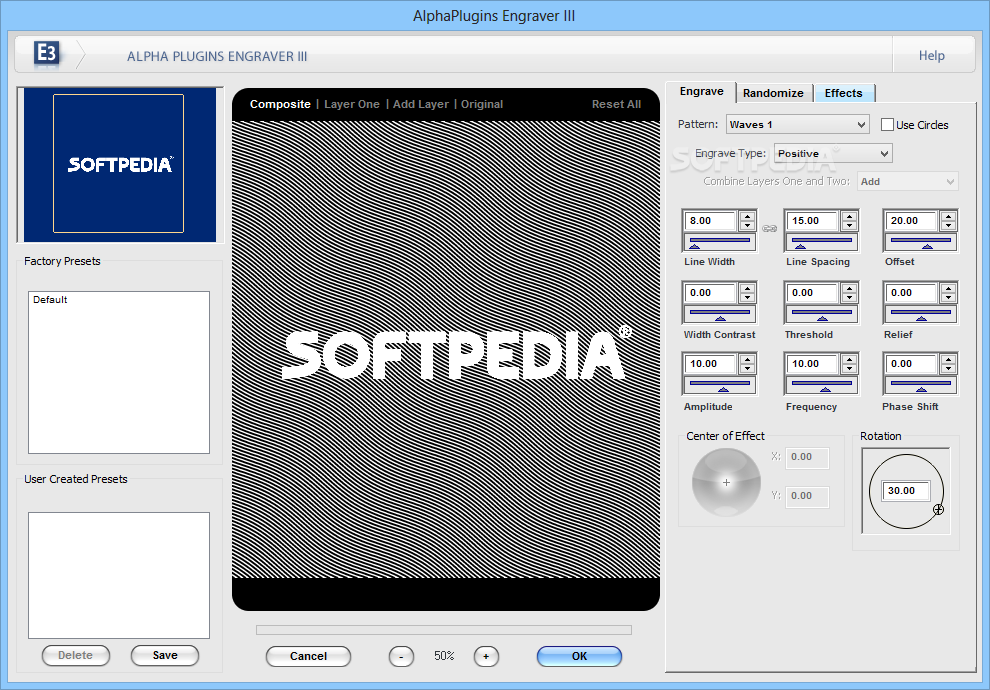Adjust the Threshold slider
Image resolution: width=990 pixels, height=690 pixels.
(x=821, y=314)
